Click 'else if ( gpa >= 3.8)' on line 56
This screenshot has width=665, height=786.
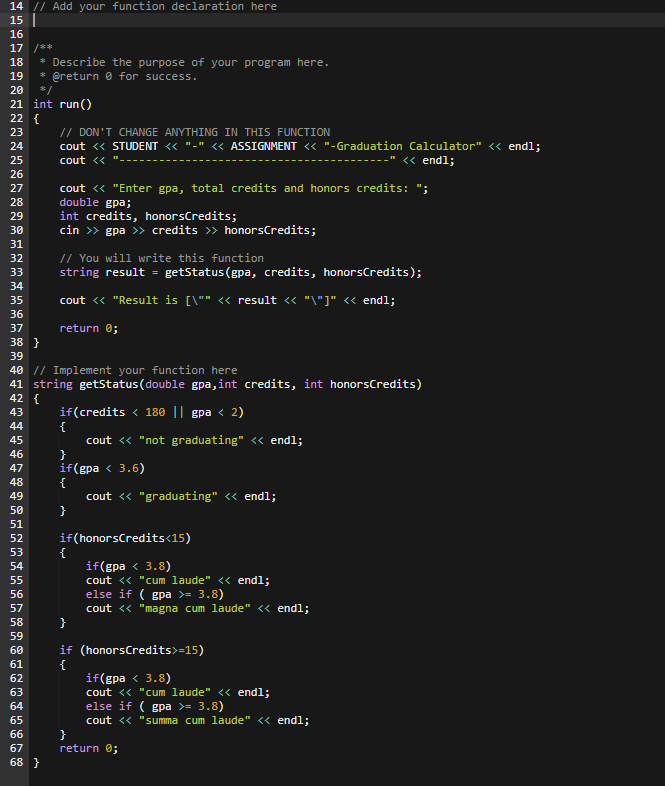(x=155, y=595)
